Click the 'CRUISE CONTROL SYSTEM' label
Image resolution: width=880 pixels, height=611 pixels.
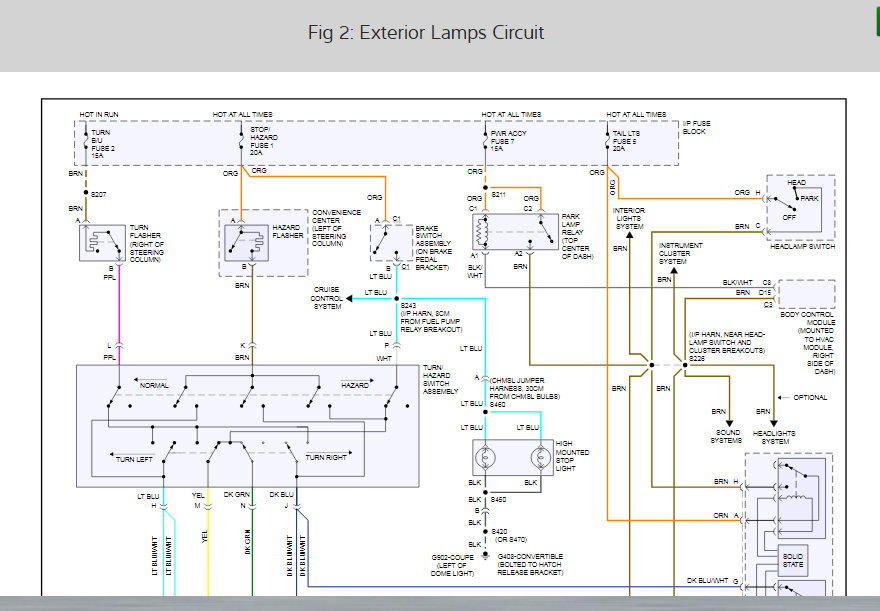(327, 298)
